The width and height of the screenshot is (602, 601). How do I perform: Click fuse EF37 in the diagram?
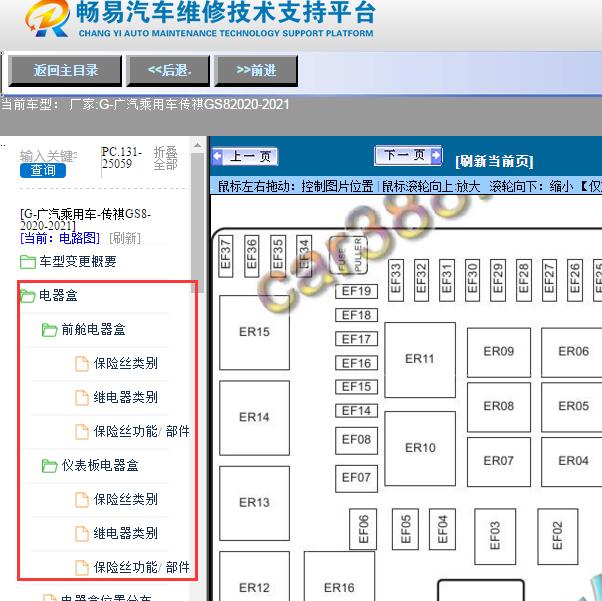click(x=225, y=256)
